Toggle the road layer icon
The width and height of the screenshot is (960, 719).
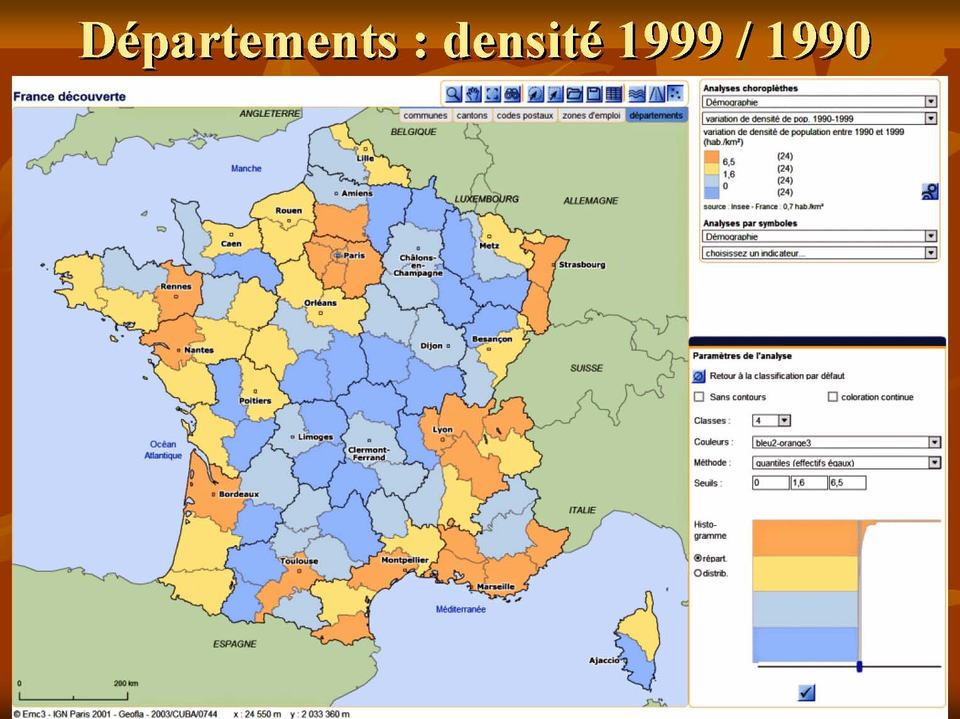(656, 94)
